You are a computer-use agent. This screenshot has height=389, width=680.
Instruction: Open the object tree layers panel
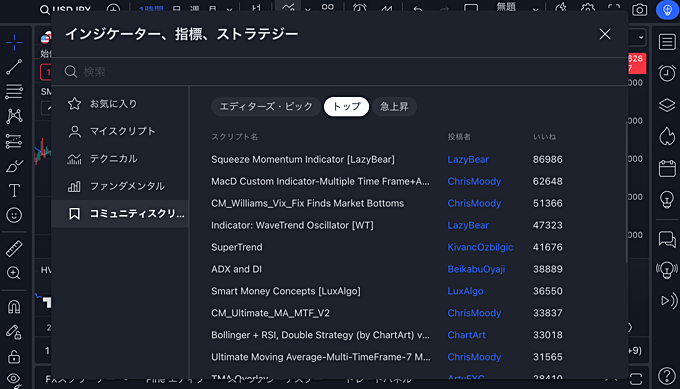[667, 105]
